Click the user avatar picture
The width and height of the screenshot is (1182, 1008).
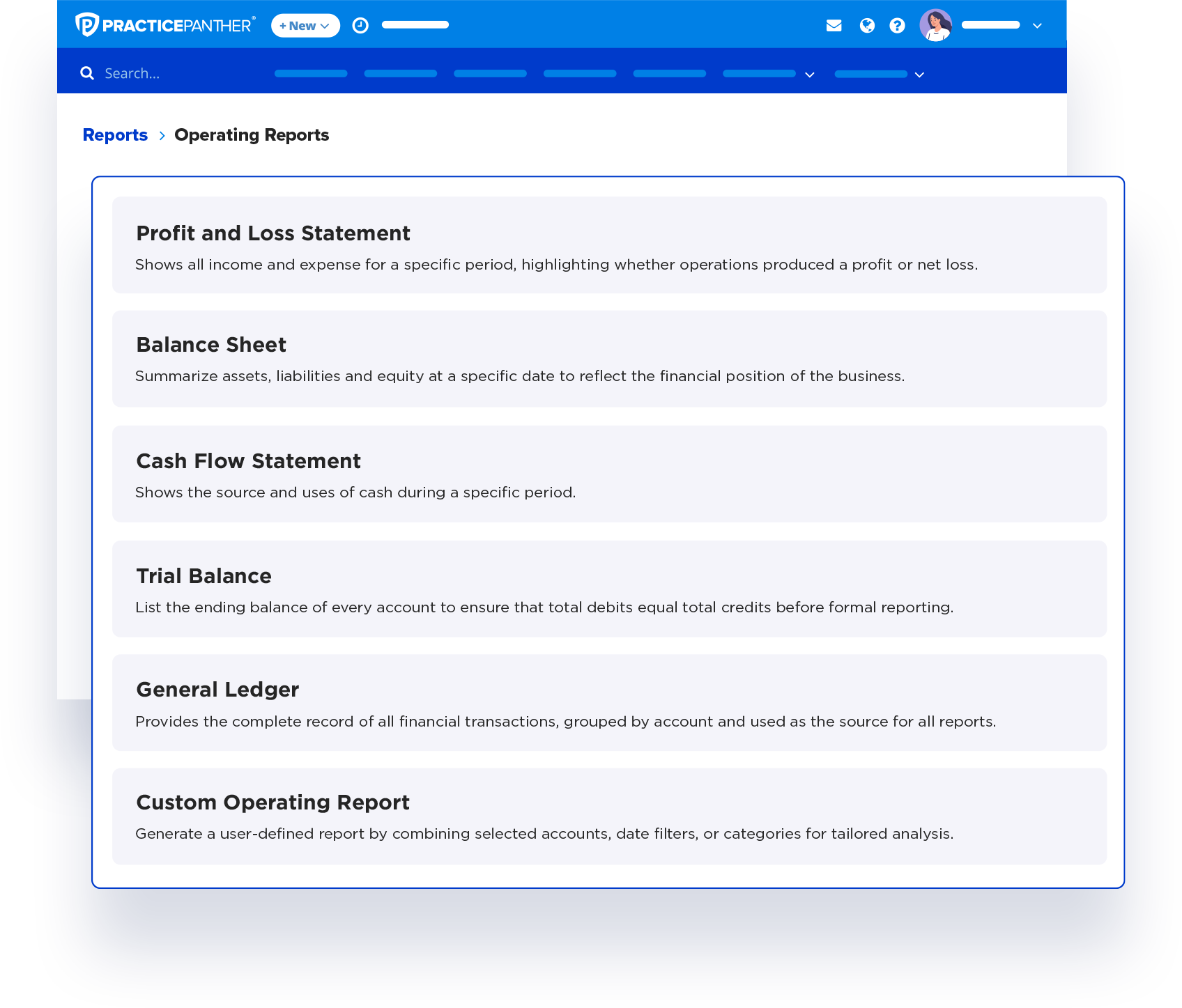coord(935,25)
